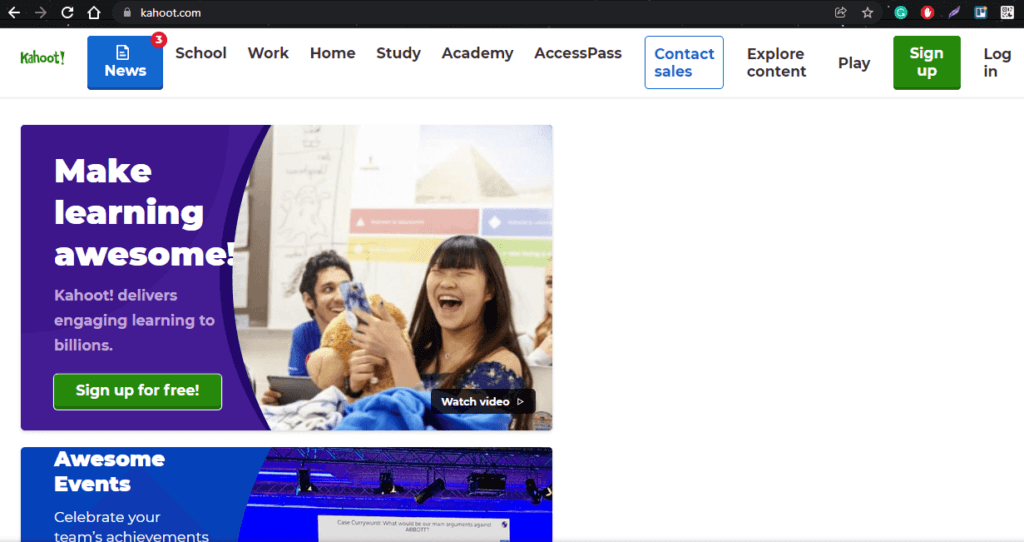The width and height of the screenshot is (1024, 542).
Task: Play the Watch video button
Action: (483, 401)
